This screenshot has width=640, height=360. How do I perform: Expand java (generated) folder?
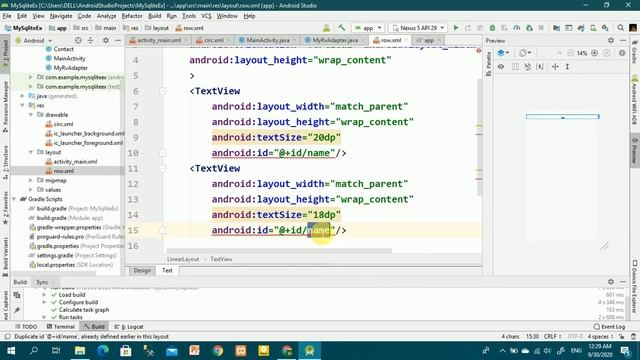tap(22, 96)
